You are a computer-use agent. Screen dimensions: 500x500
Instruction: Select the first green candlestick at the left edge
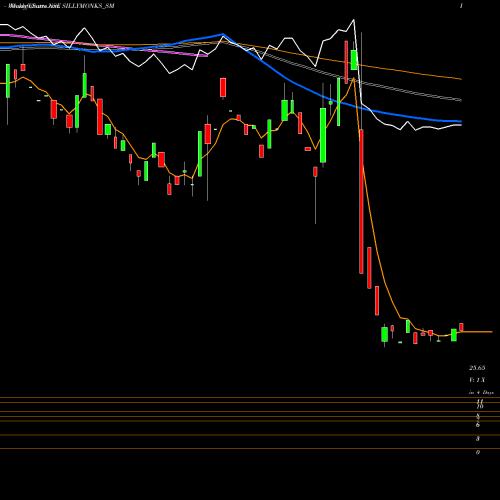(8, 81)
